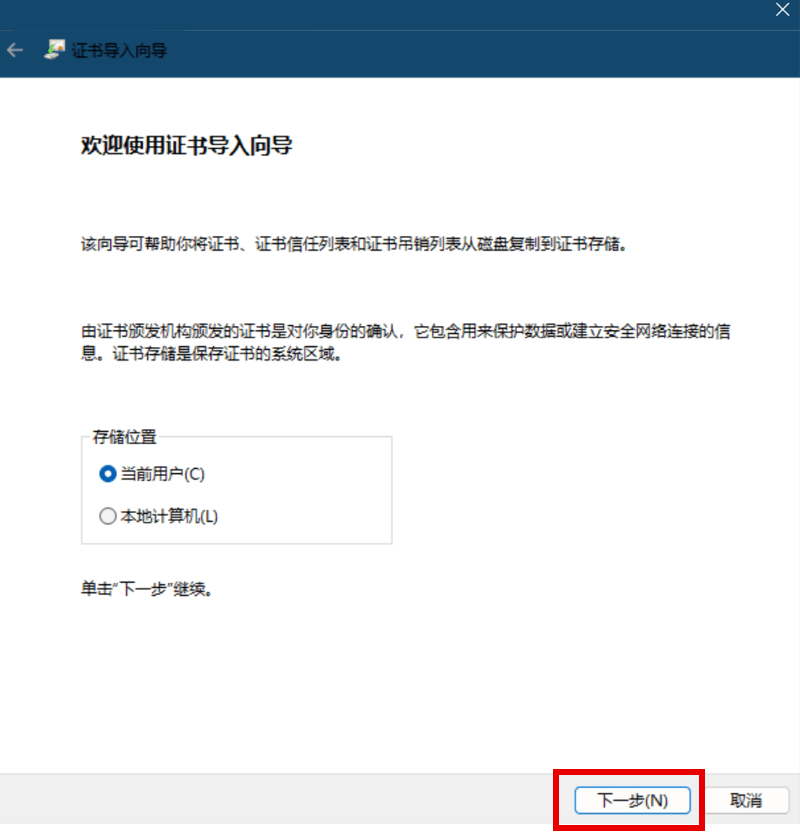Click the 欢迎使用证书导入向导 heading

186,146
